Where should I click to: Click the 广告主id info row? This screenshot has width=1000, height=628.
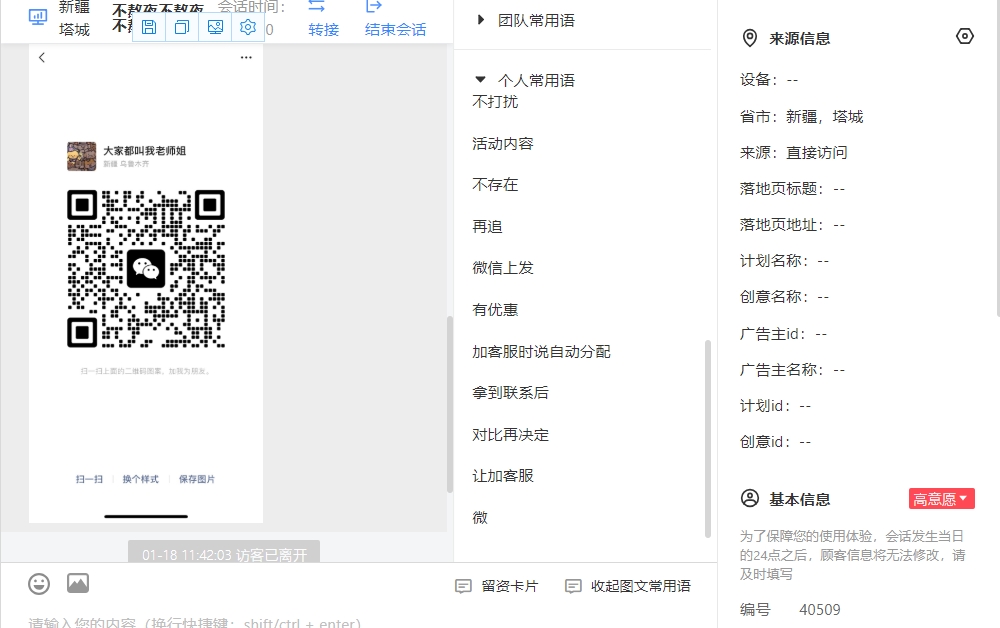click(783, 333)
